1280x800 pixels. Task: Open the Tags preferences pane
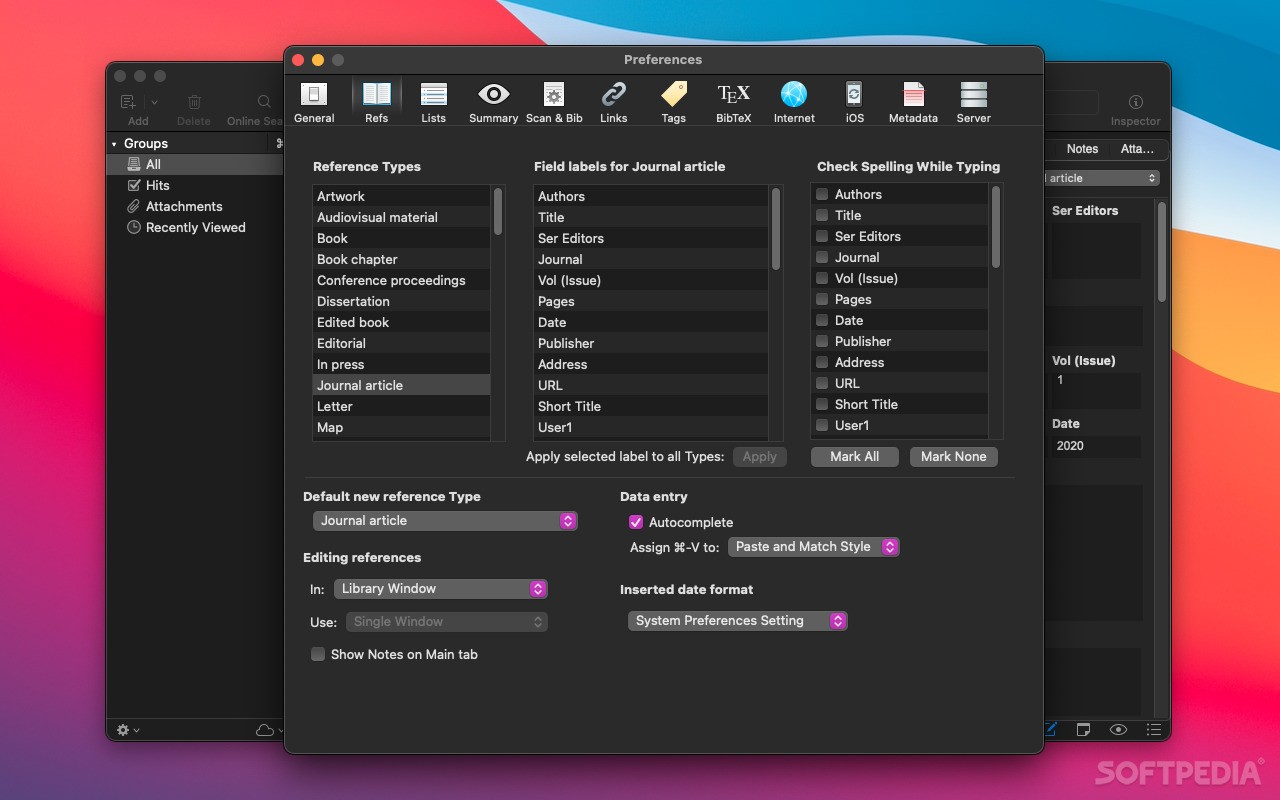673,100
